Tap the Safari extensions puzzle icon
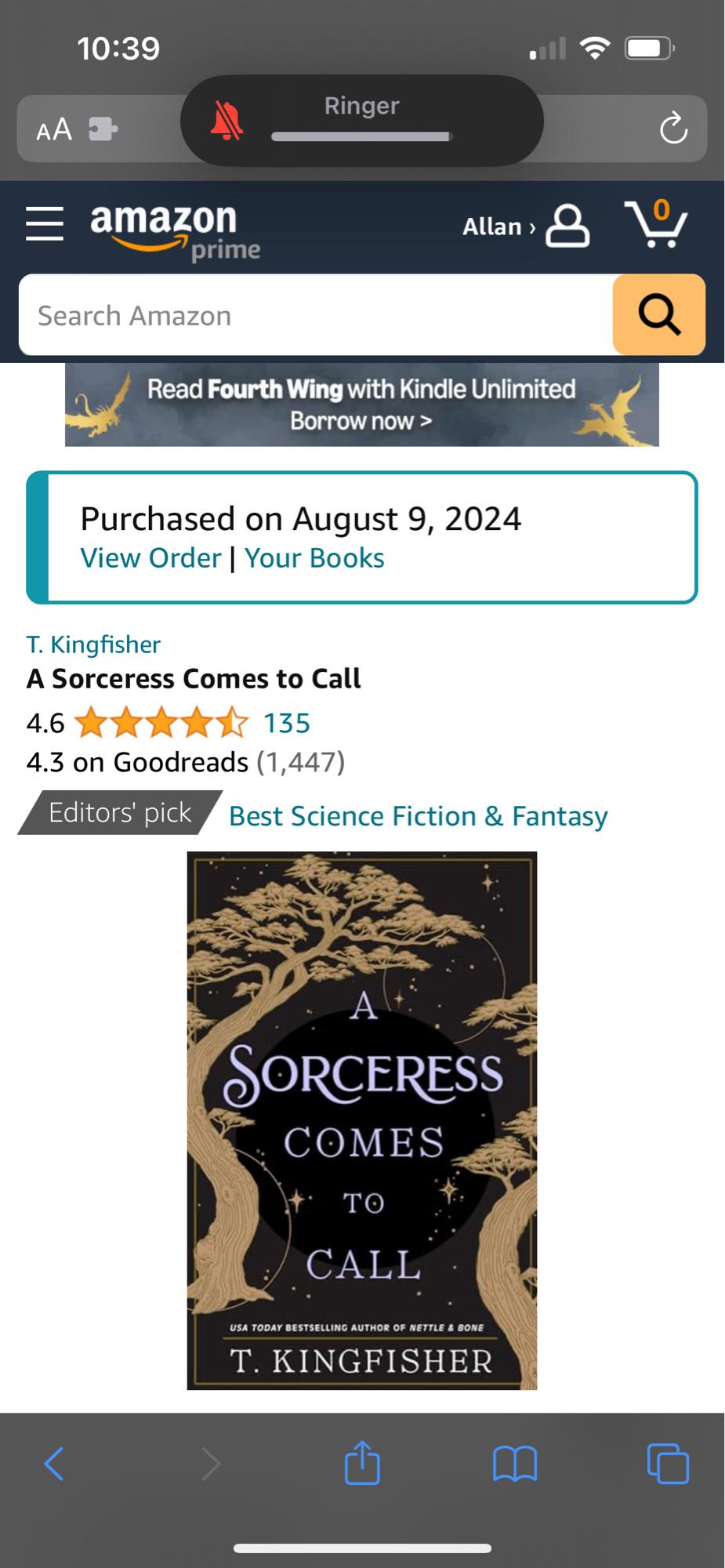 coord(103,129)
